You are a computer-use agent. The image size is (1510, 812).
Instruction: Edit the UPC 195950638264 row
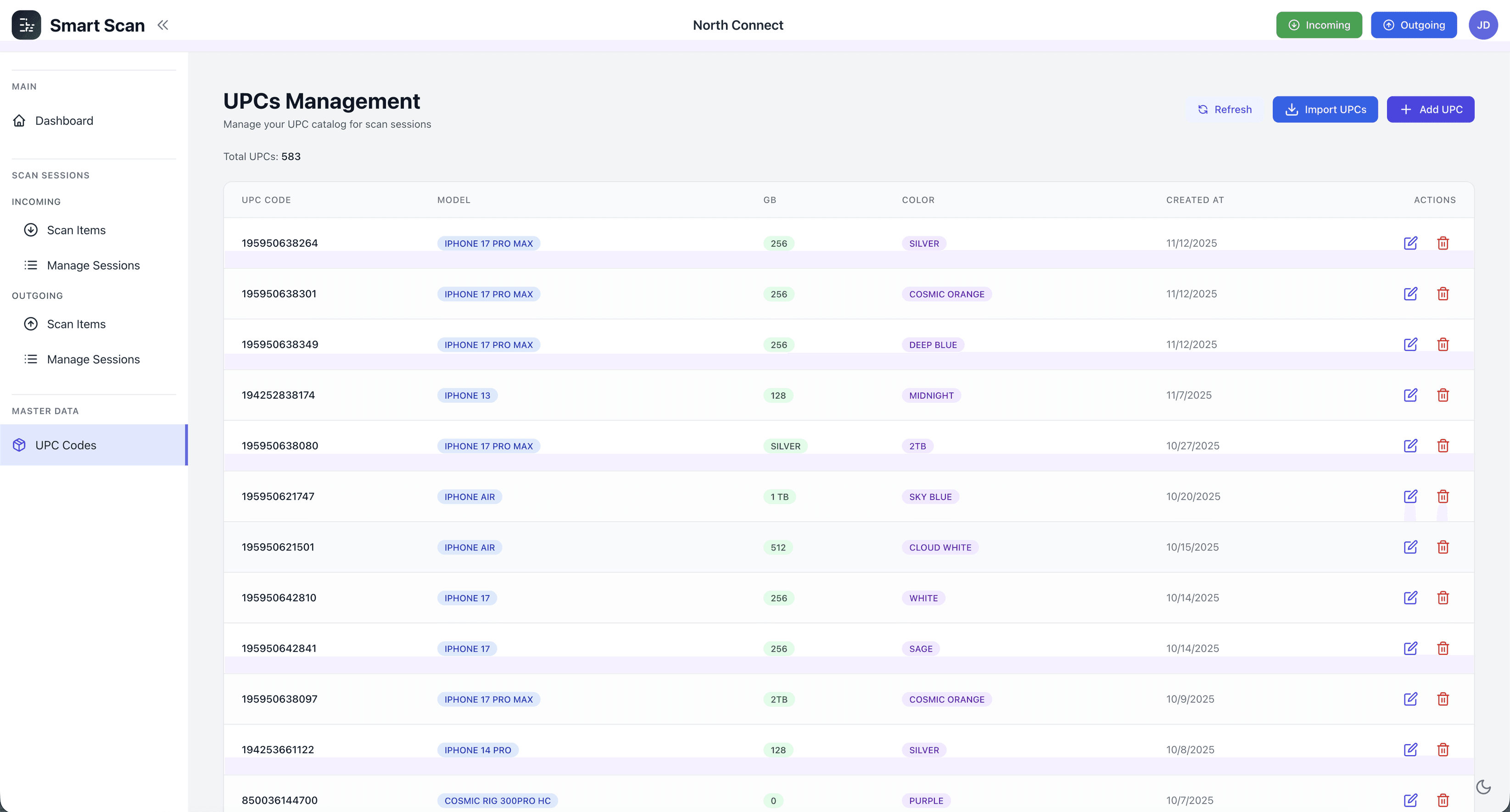point(1410,243)
